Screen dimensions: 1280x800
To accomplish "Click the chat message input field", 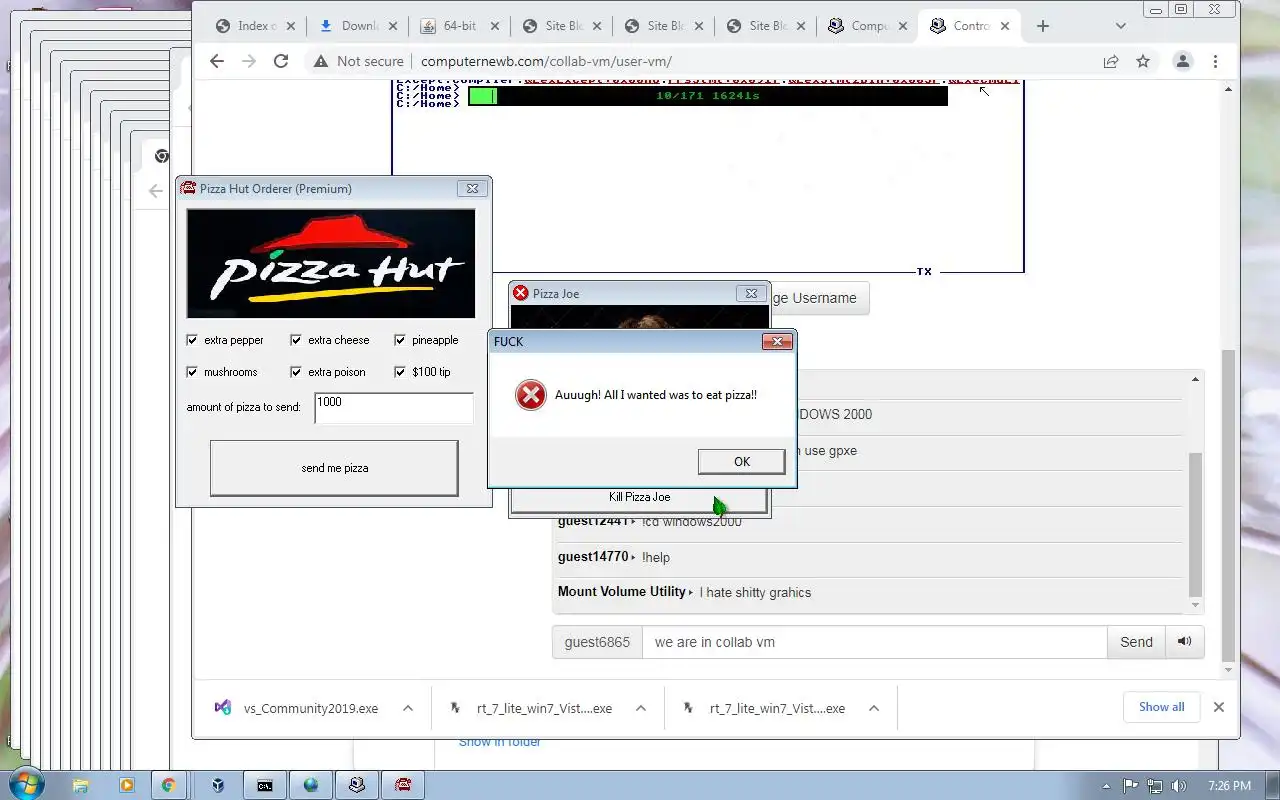I will coord(874,642).
